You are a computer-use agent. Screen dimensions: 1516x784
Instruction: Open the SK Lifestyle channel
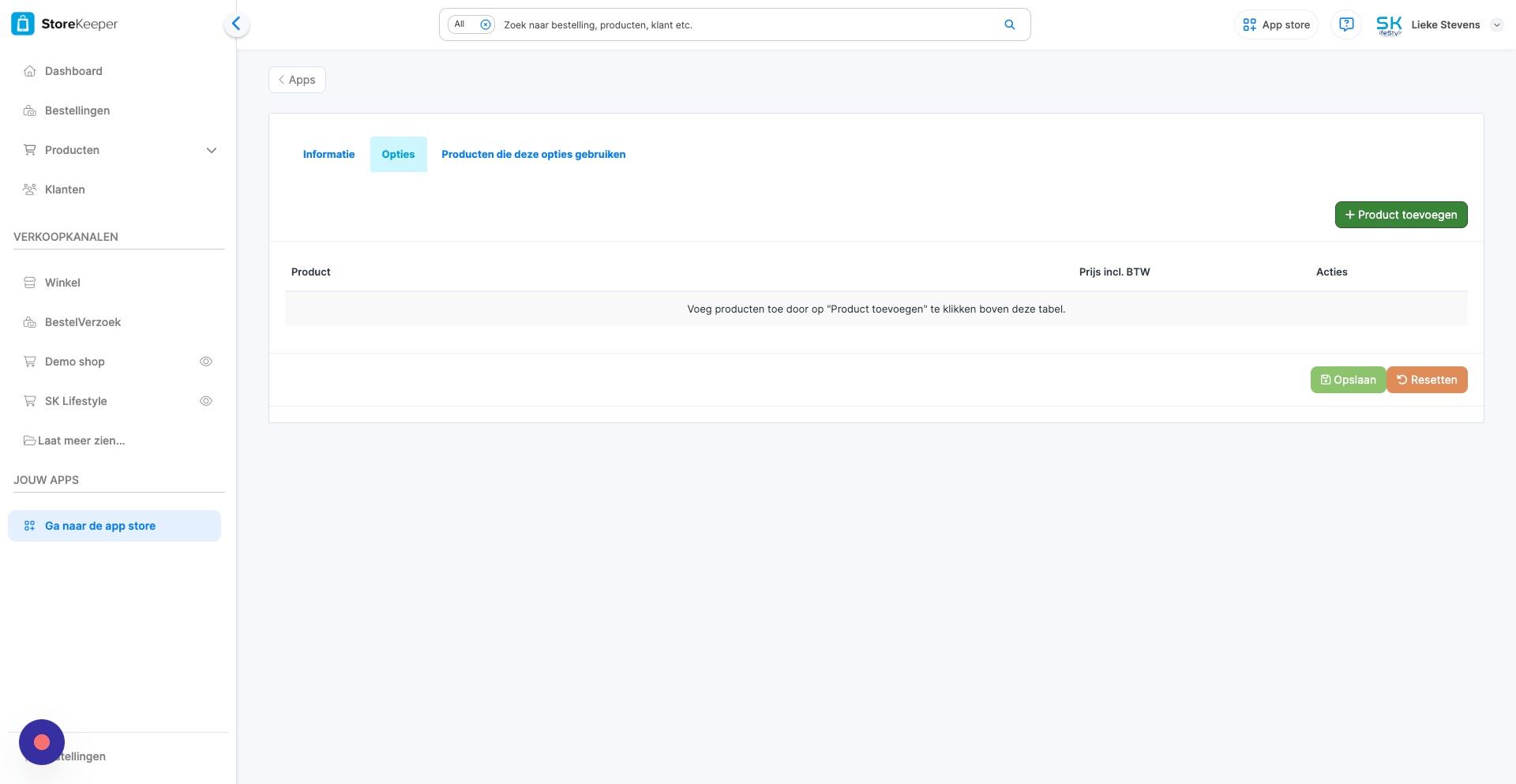[x=76, y=401]
